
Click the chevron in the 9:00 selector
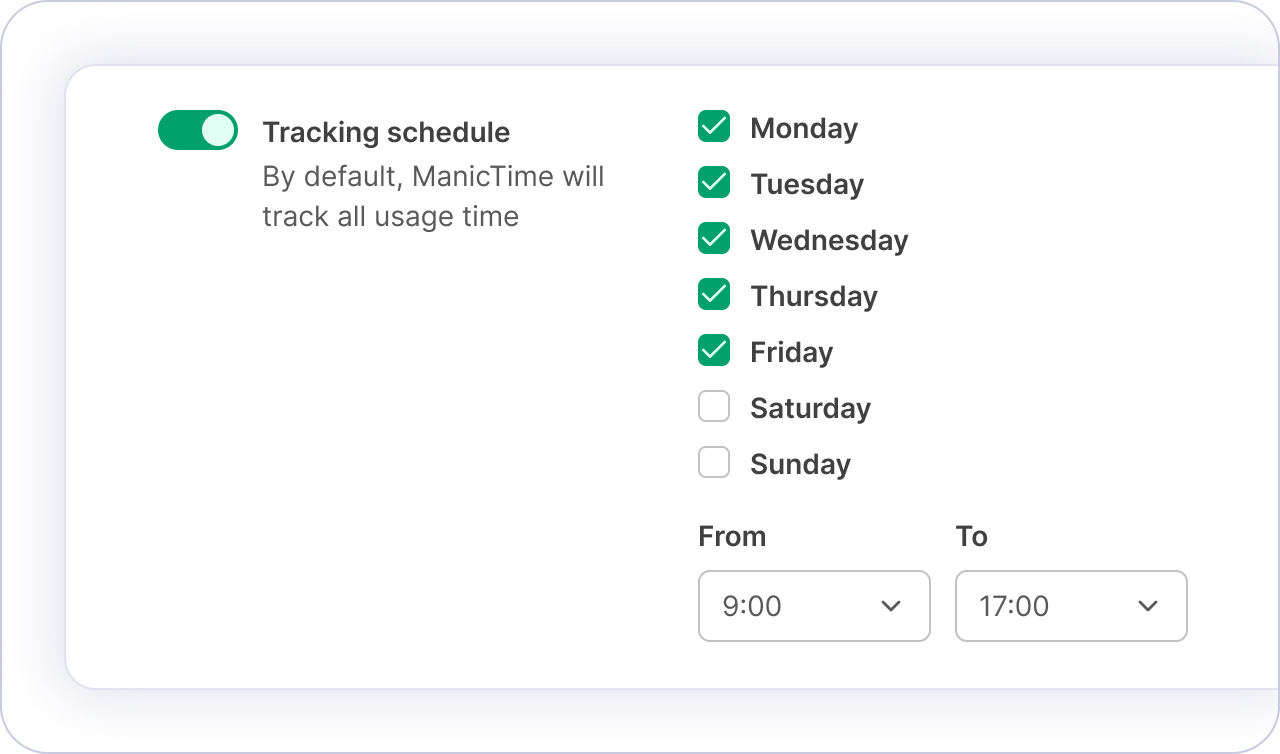tap(891, 606)
